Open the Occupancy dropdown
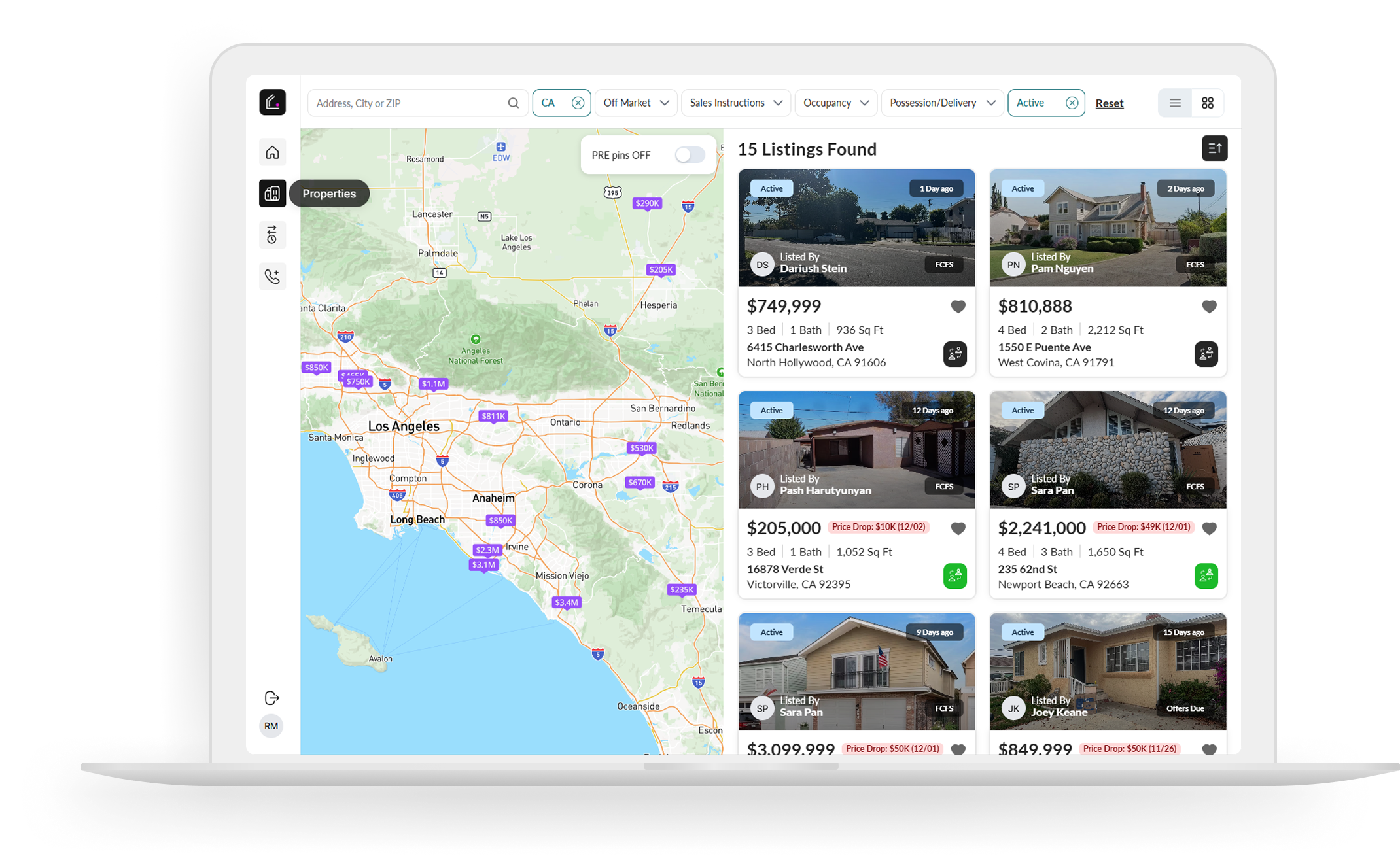 click(836, 103)
